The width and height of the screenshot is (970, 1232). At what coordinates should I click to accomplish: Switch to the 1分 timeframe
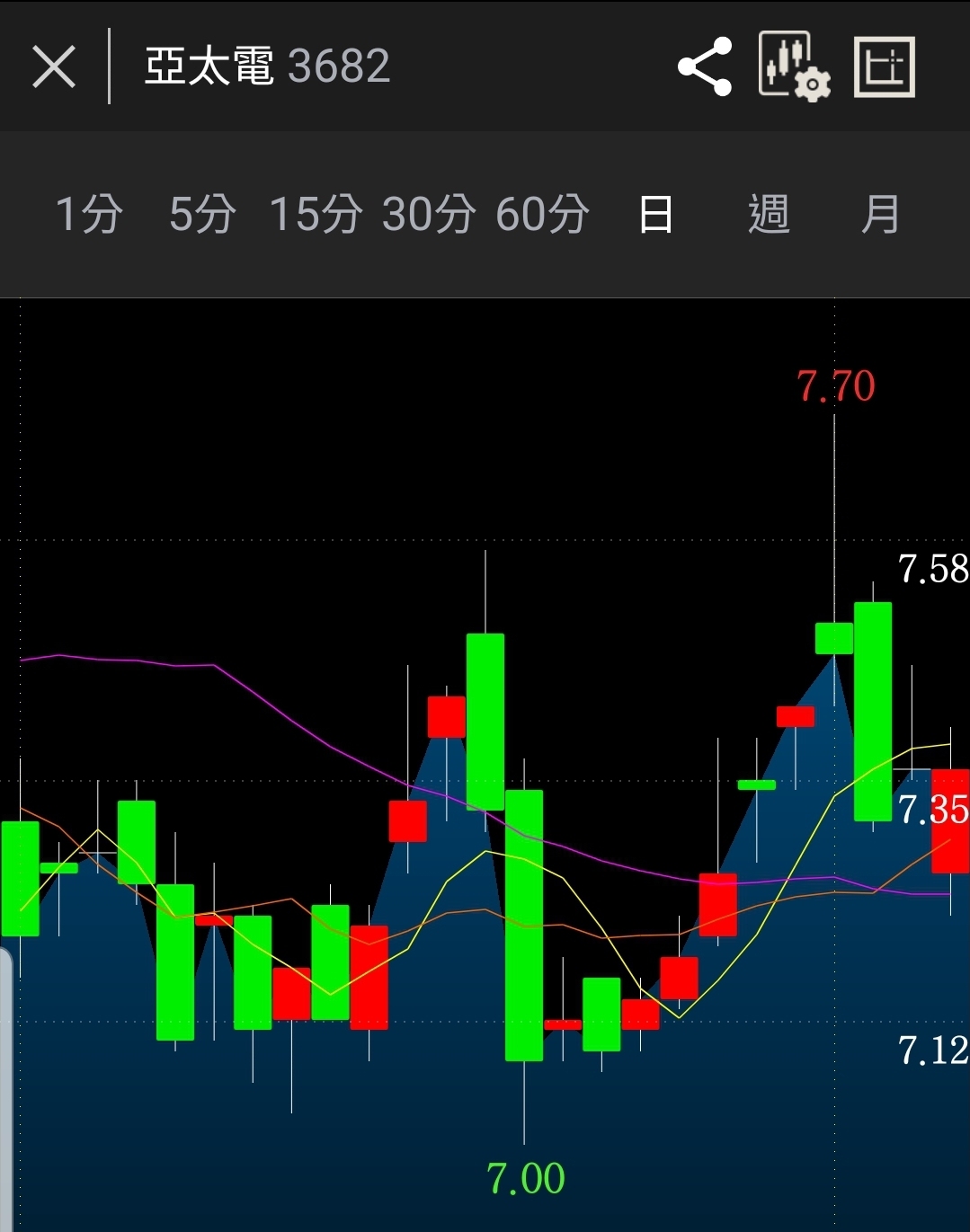pos(88,215)
